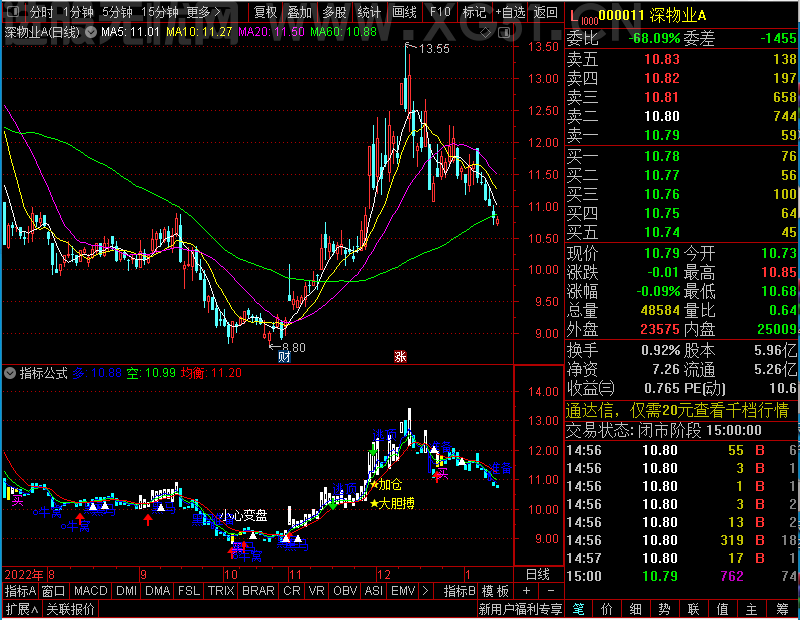The width and height of the screenshot is (800, 620).
Task: Click the 涨 marker below the chart
Action: pos(401,356)
